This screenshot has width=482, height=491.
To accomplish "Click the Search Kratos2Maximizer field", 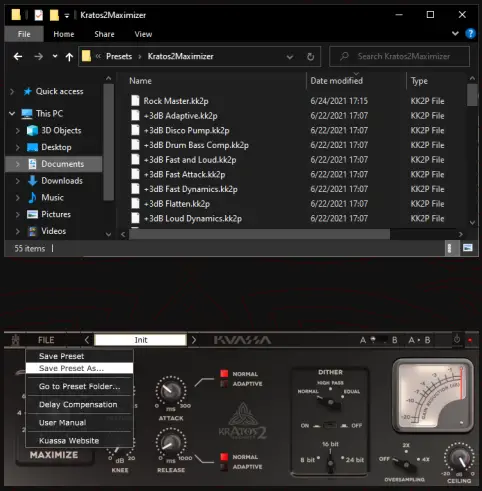I will [x=399, y=56].
